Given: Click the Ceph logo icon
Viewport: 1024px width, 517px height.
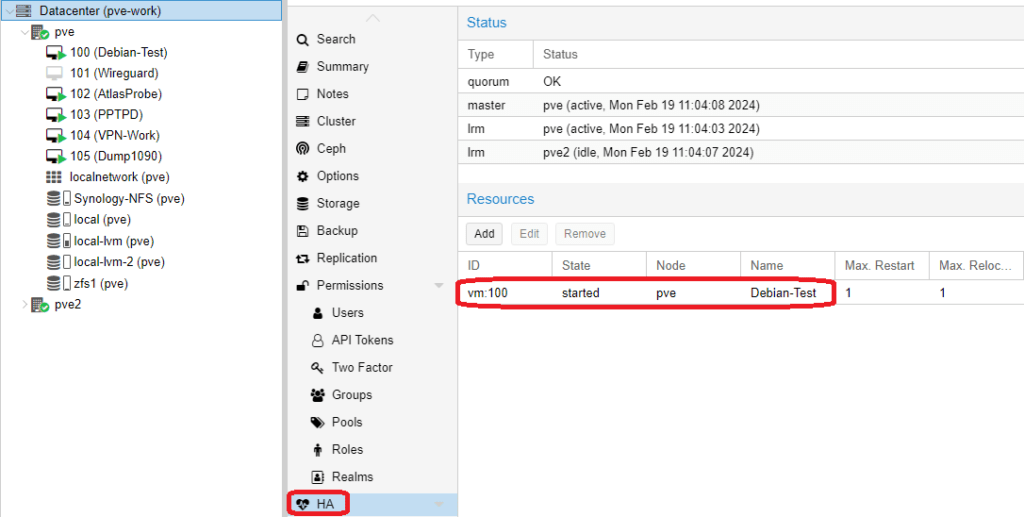Looking at the screenshot, I should point(302,149).
